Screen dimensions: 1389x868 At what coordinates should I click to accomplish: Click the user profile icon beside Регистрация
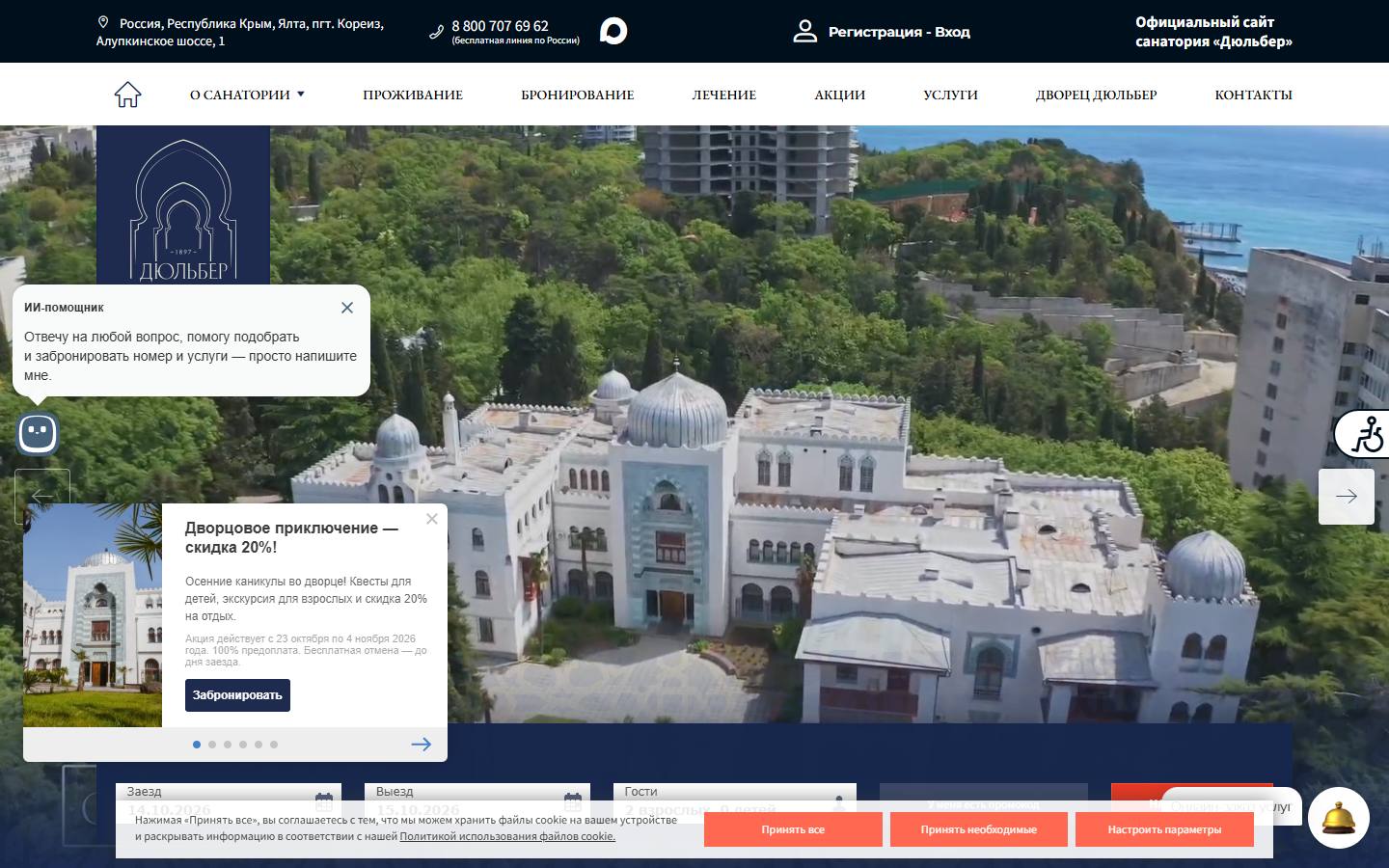click(x=804, y=32)
